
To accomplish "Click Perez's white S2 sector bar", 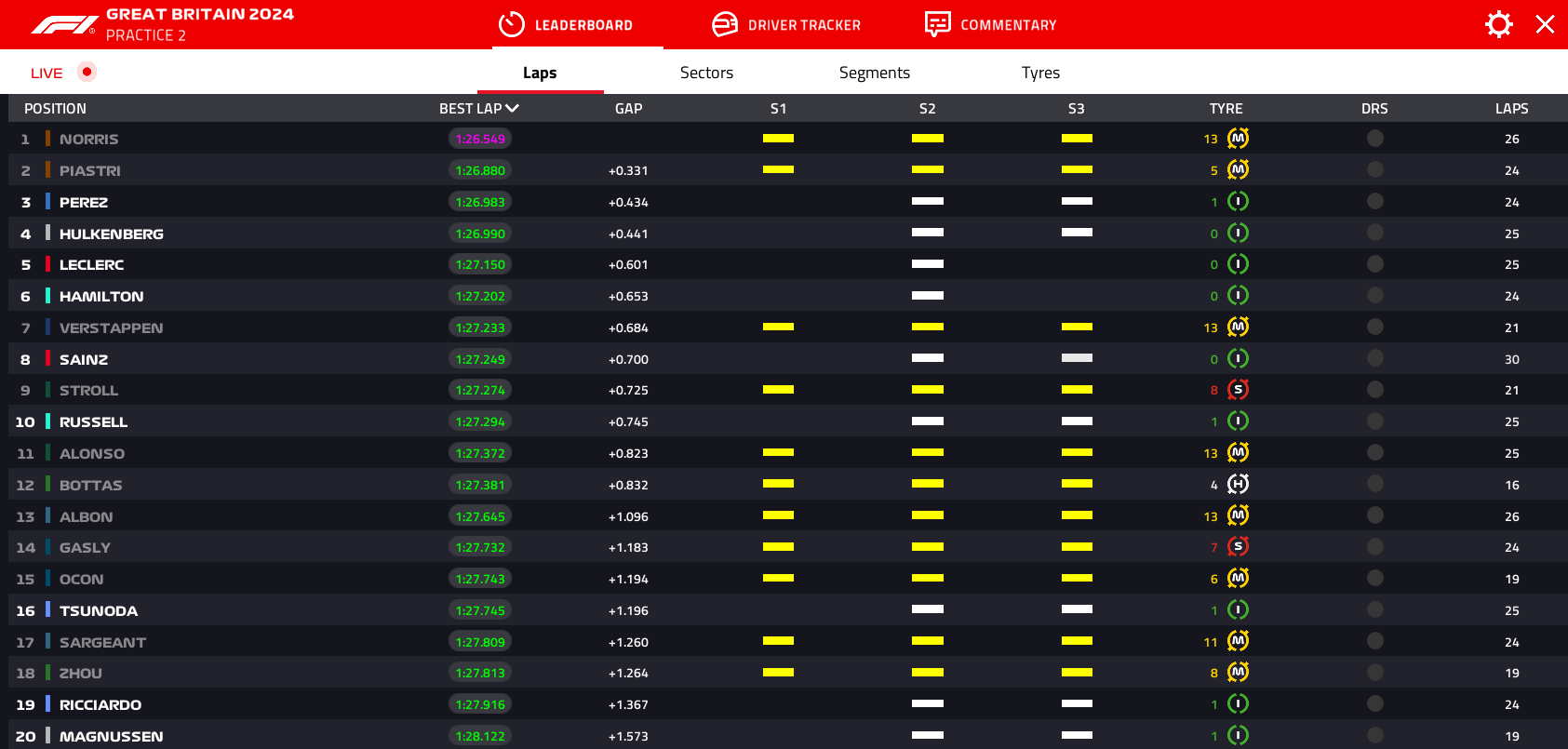I will pos(928,201).
